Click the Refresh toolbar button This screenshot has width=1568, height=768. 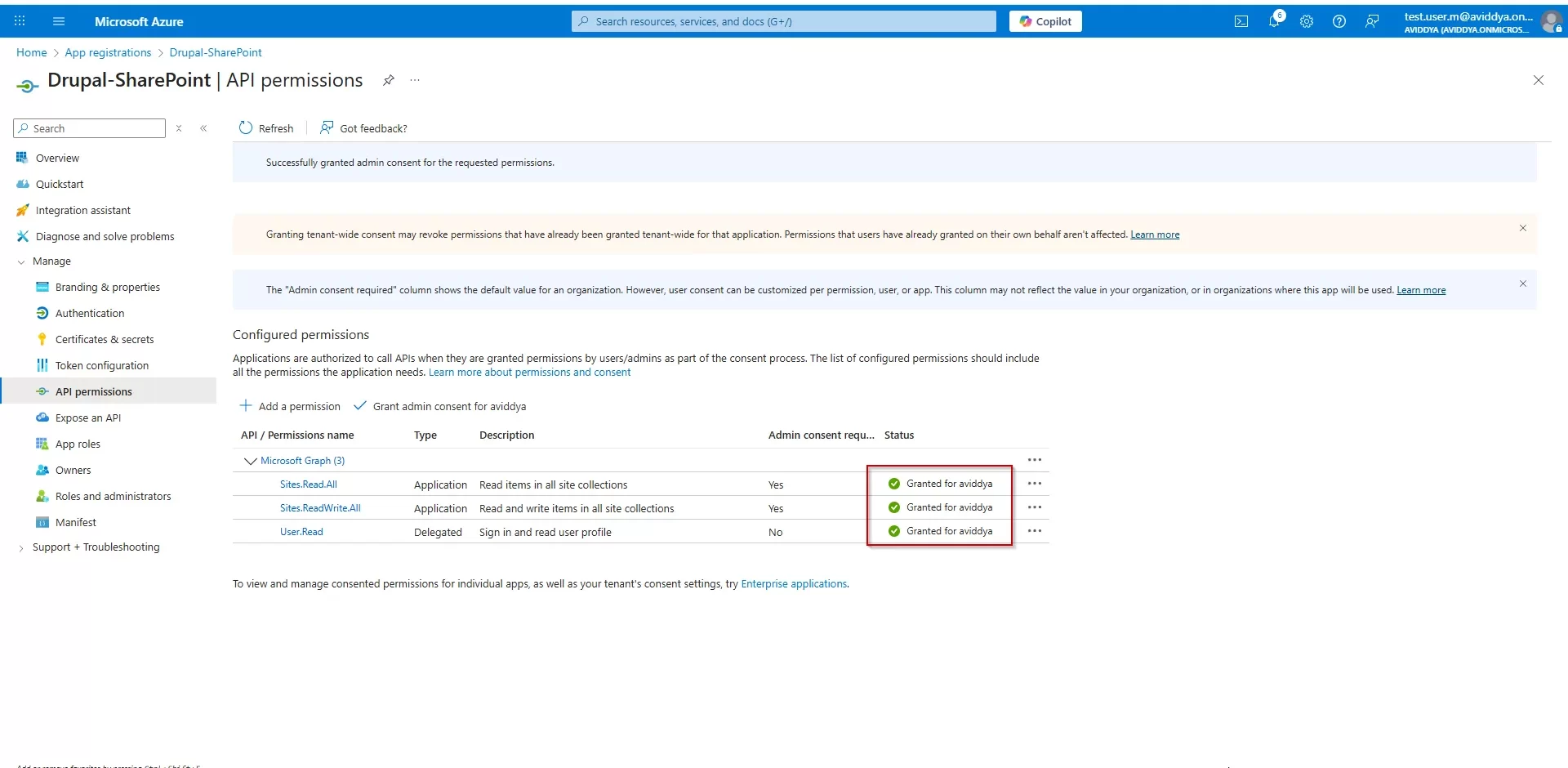click(x=266, y=128)
